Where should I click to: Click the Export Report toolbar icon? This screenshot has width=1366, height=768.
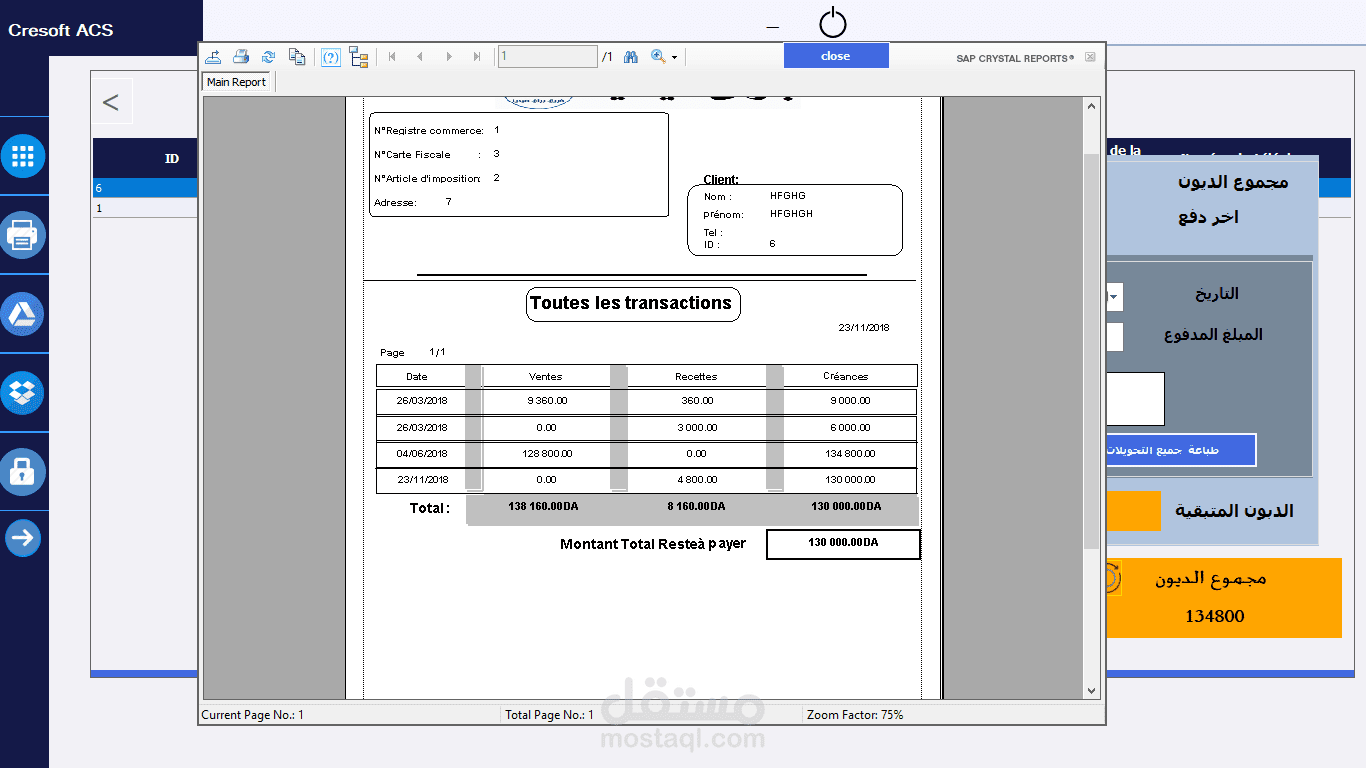pyautogui.click(x=213, y=57)
